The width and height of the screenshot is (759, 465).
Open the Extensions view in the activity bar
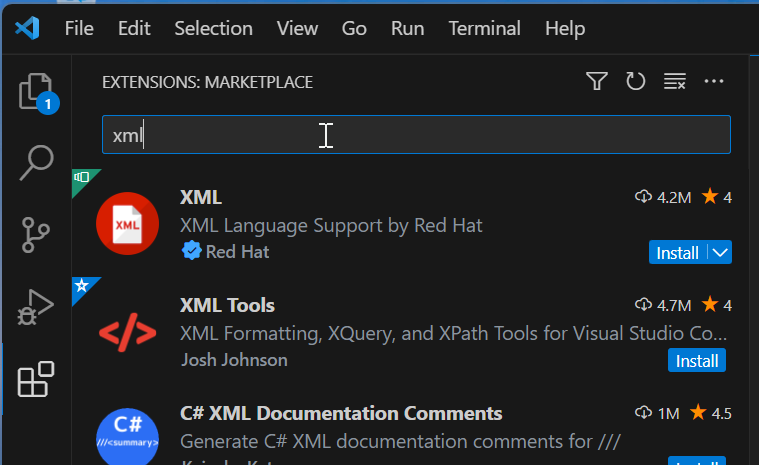tap(35, 379)
